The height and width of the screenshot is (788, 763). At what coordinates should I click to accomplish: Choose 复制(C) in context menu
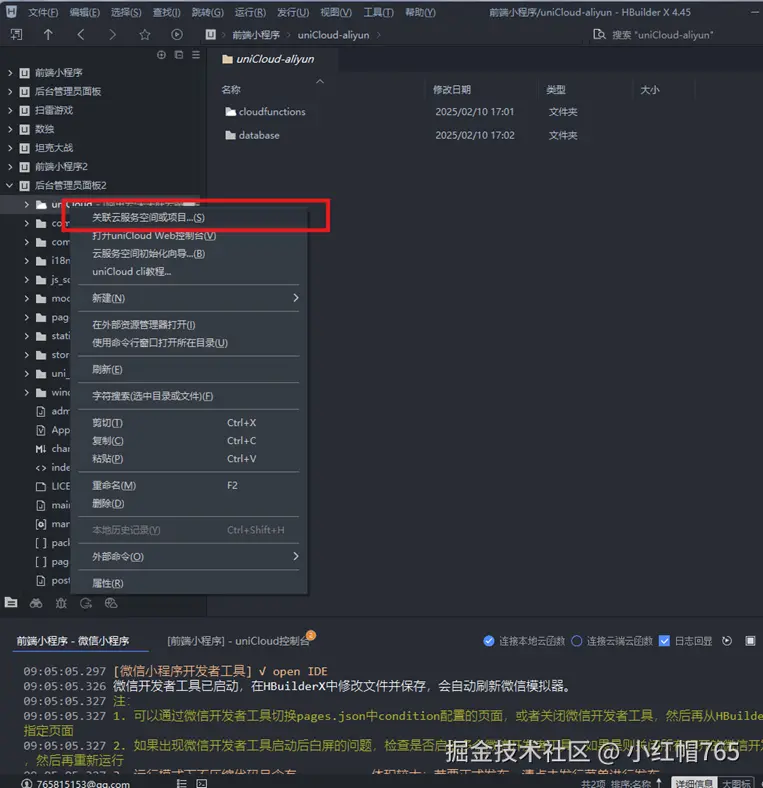[x=189, y=441]
